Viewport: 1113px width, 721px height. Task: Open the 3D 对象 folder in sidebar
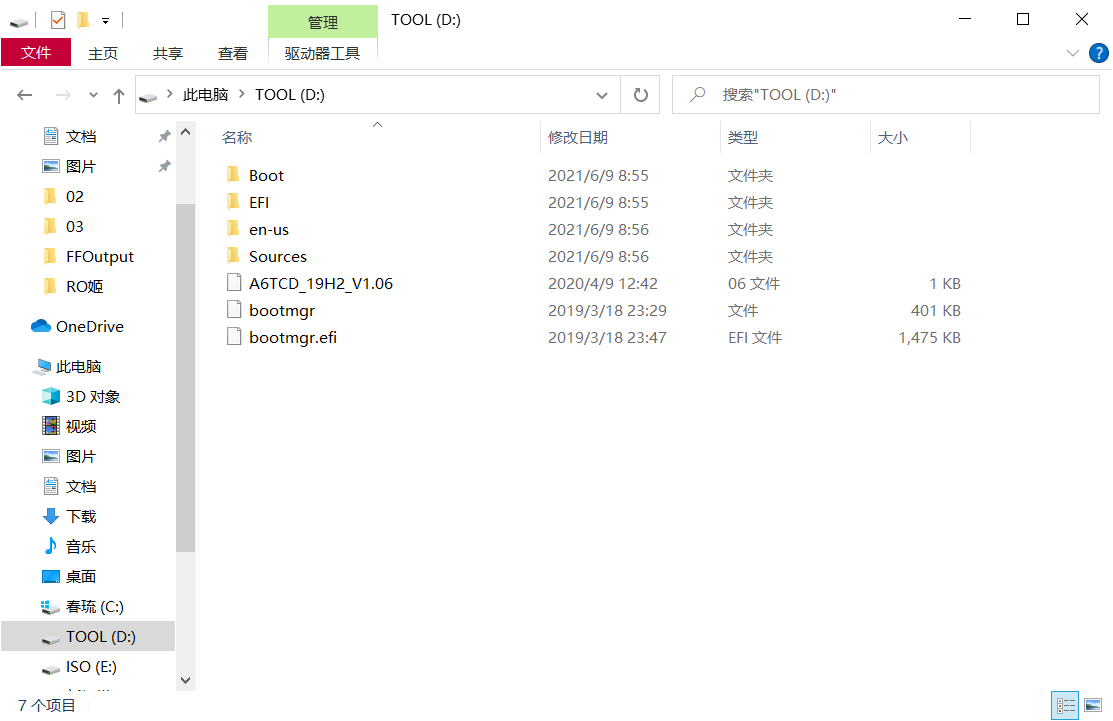pos(92,396)
